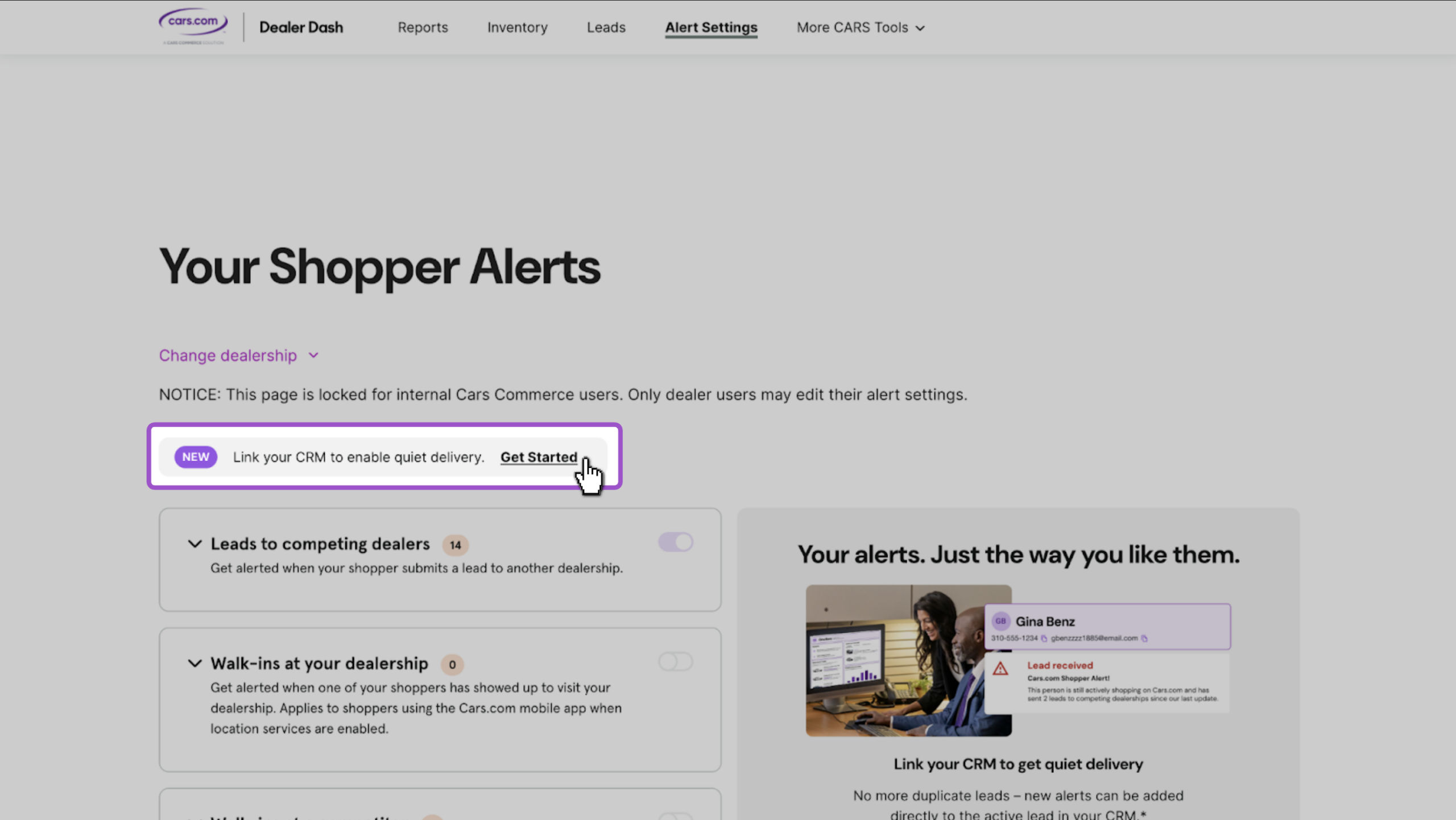This screenshot has width=1456, height=820.
Task: Click 'Link your CRM to get quiet delivery' heading
Action: click(1018, 764)
